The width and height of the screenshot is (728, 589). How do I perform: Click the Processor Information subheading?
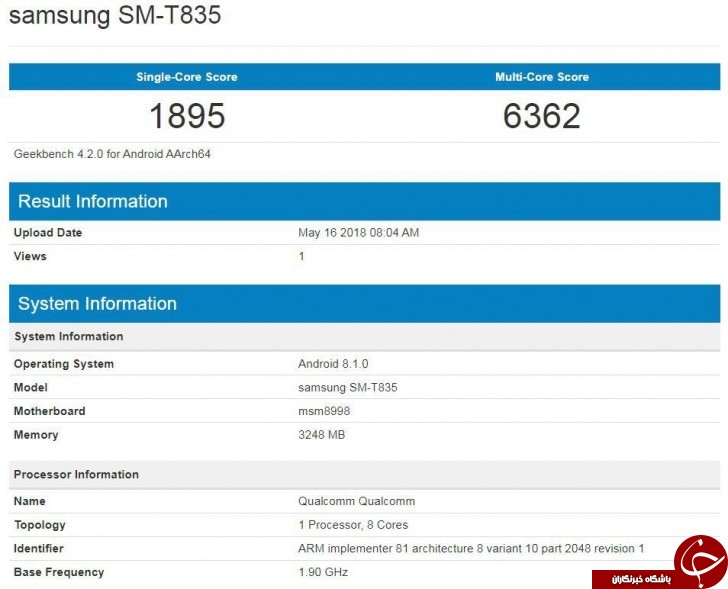364,474
